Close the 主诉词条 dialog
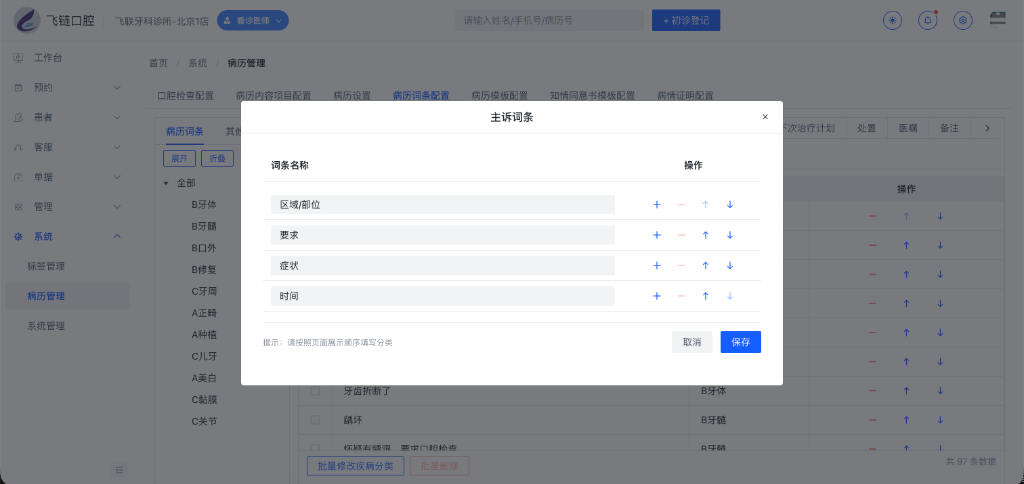Screen dimensions: 1024x484 coord(765,117)
